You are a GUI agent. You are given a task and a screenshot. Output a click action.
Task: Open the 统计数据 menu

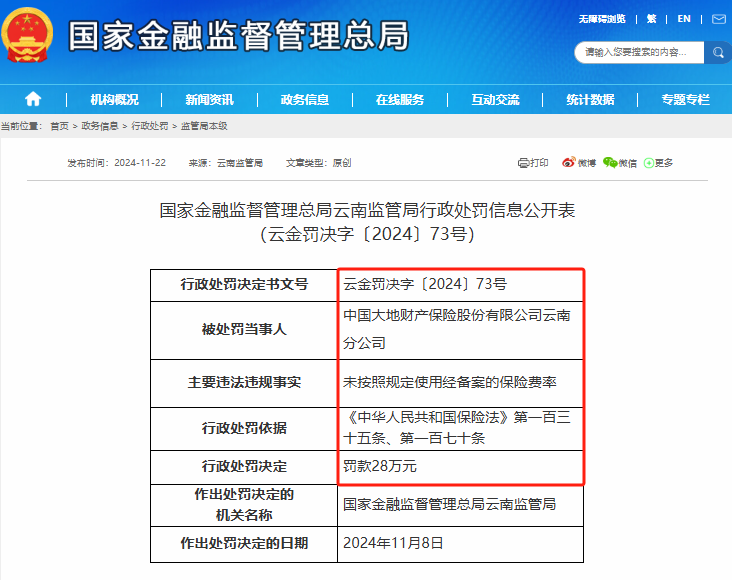(x=591, y=99)
